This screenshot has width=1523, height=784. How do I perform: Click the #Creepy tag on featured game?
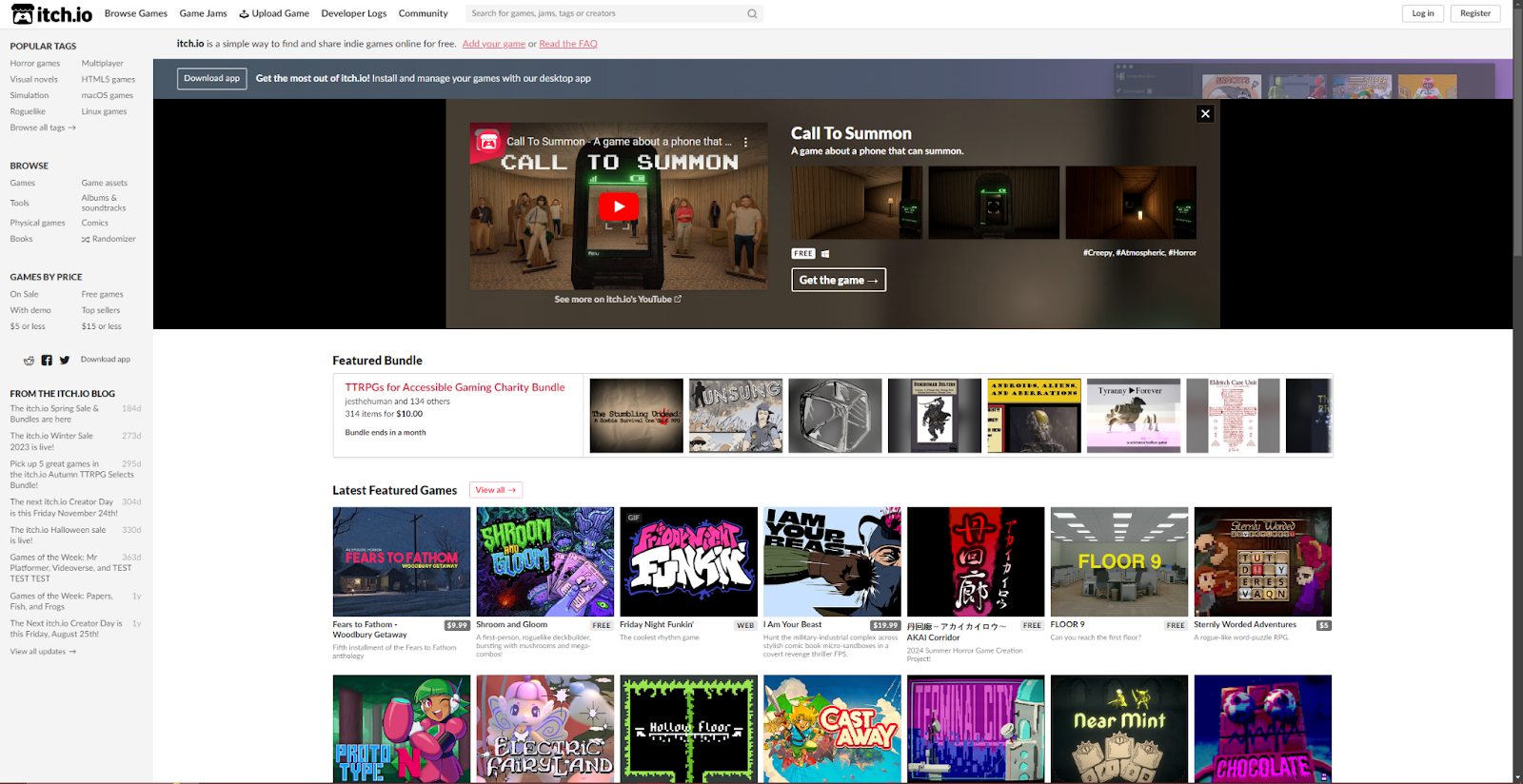tap(1098, 253)
